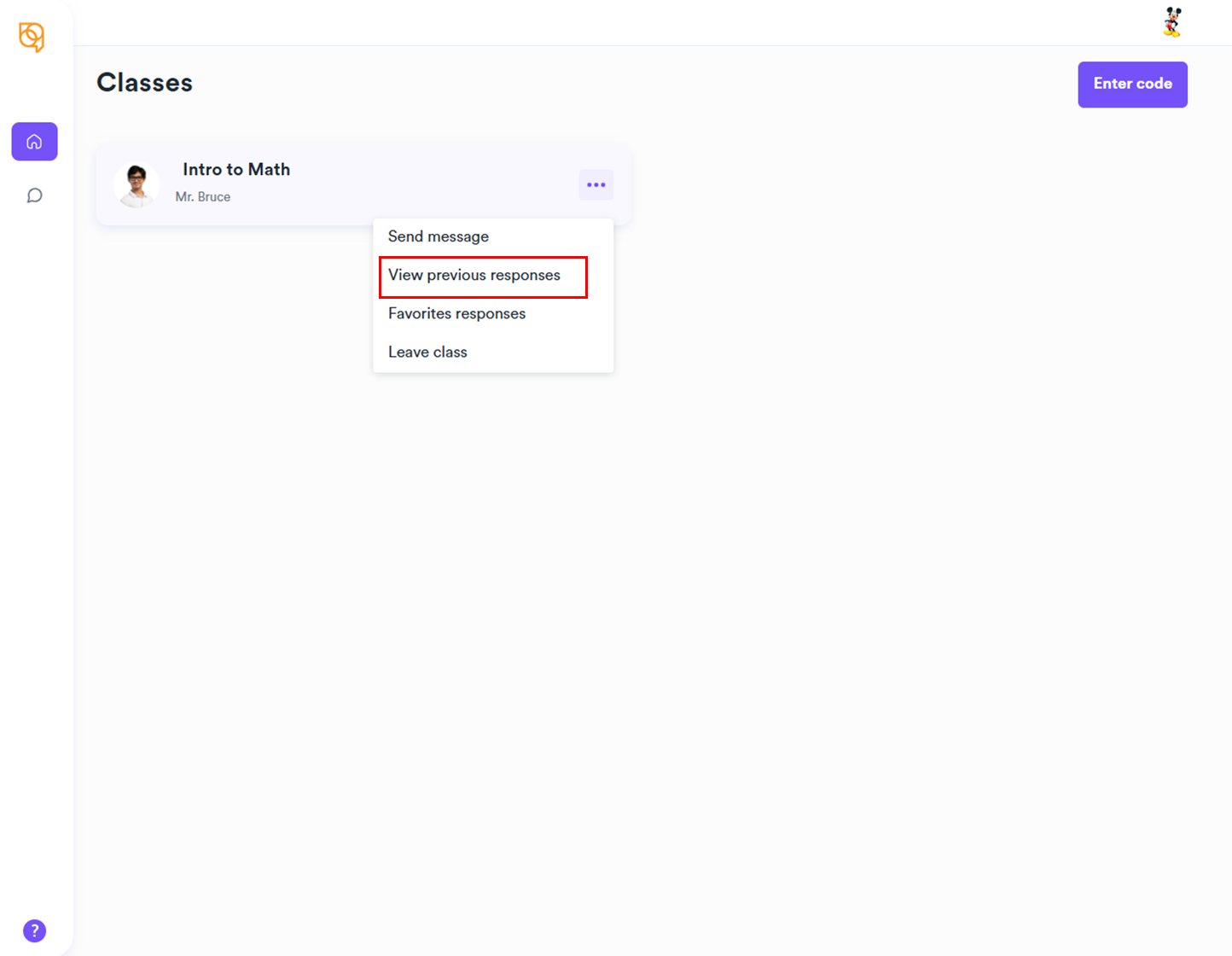
Task: Click blank area of the left sidebar
Action: click(x=34, y=512)
